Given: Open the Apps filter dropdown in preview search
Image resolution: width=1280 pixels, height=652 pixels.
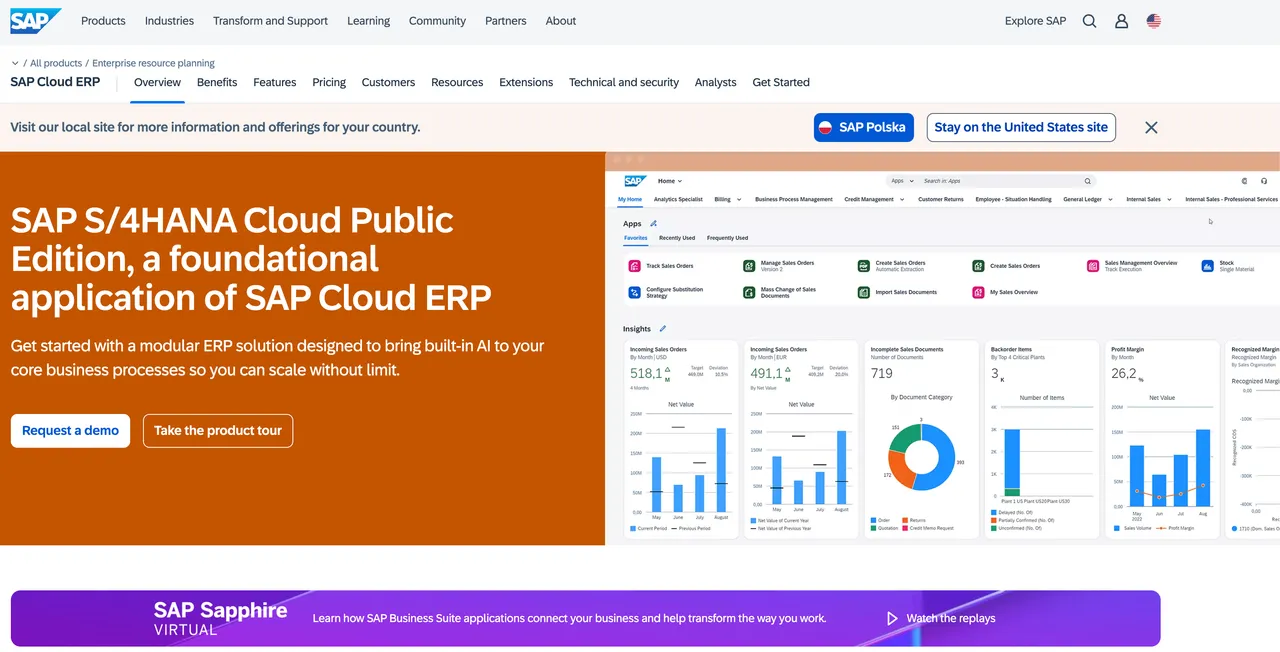Looking at the screenshot, I should coord(901,181).
